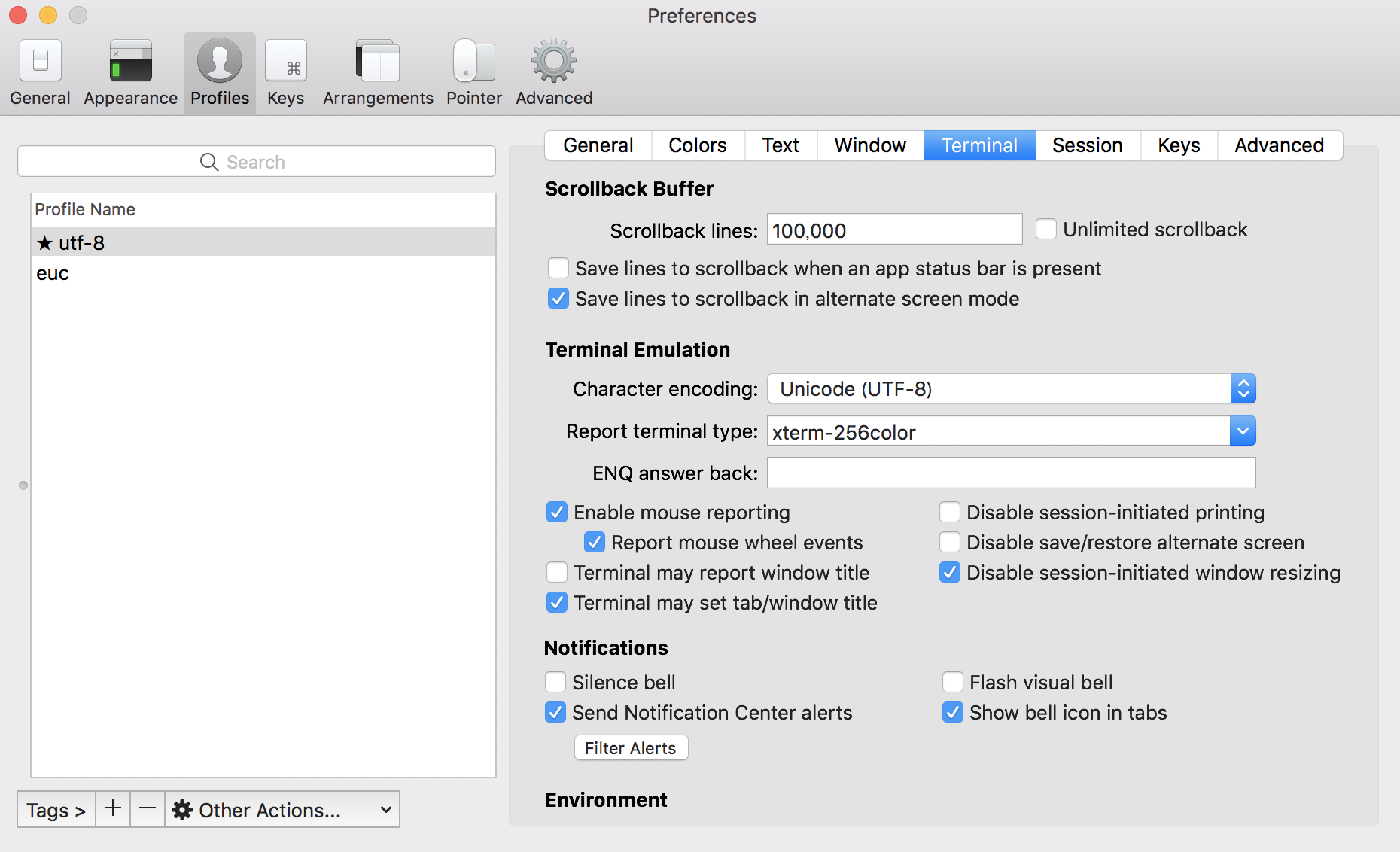Open the Pointer preferences pane
The height and width of the screenshot is (852, 1400).
pos(473,61)
